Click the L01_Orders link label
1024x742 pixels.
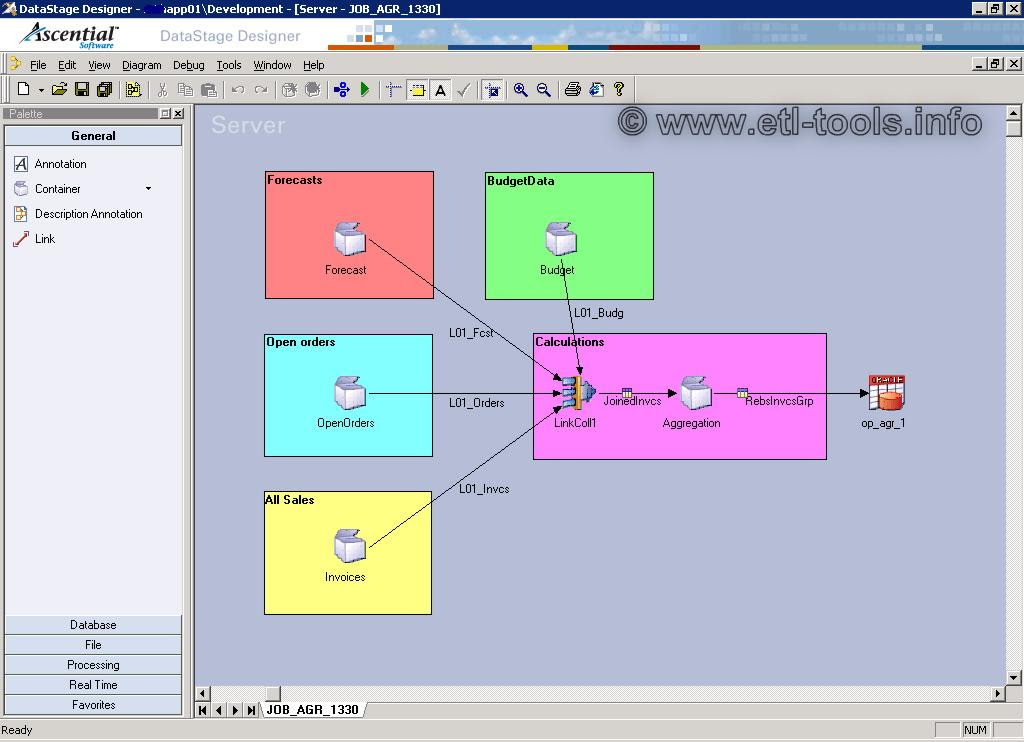476,403
